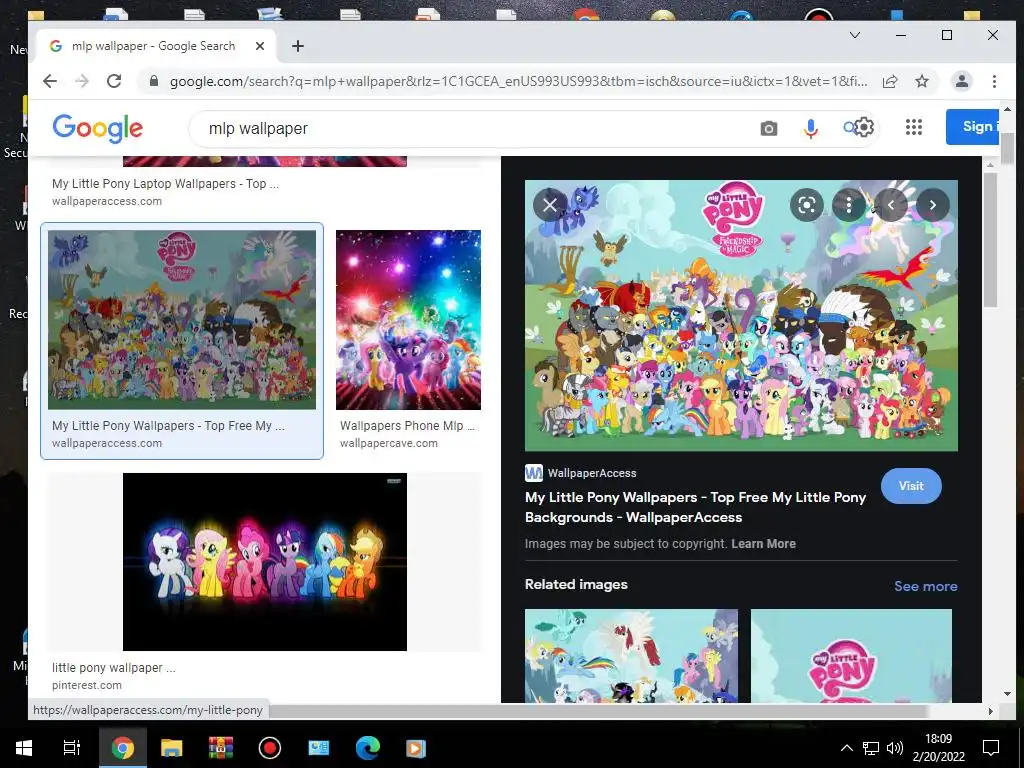Open the Google apps grid

[x=914, y=127]
